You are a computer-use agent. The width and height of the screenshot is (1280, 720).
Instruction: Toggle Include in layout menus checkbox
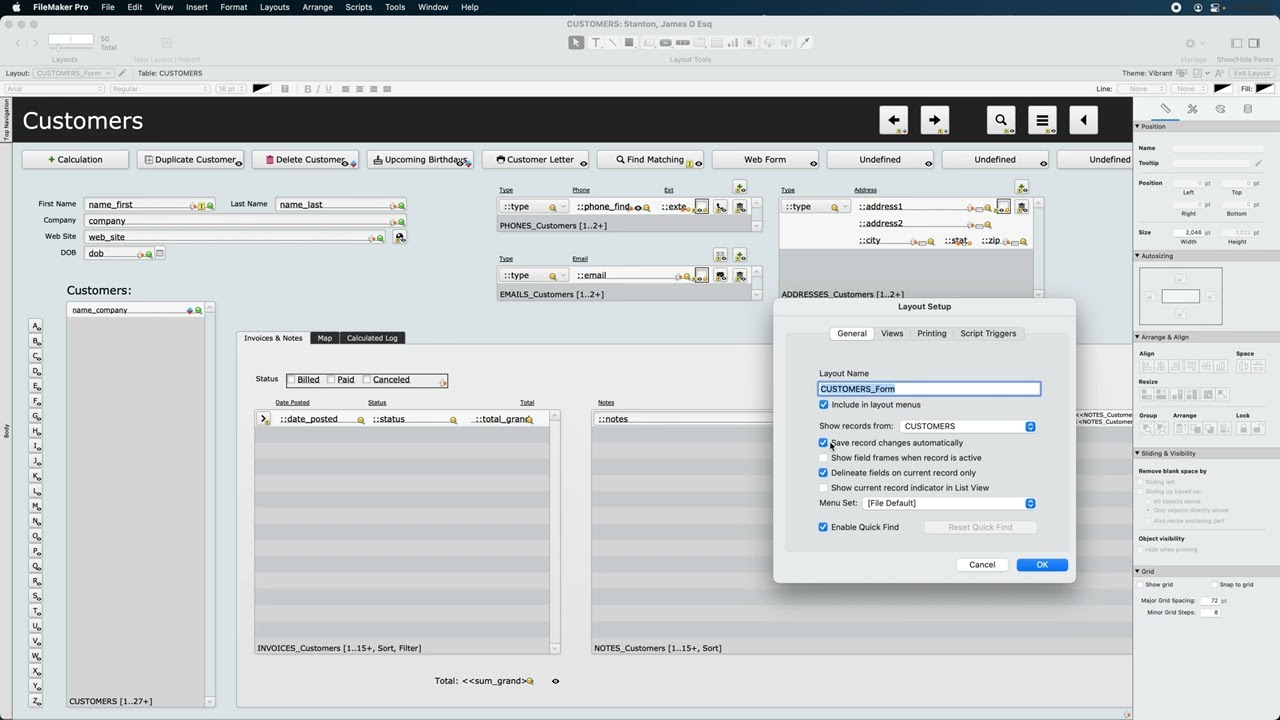[824, 405]
